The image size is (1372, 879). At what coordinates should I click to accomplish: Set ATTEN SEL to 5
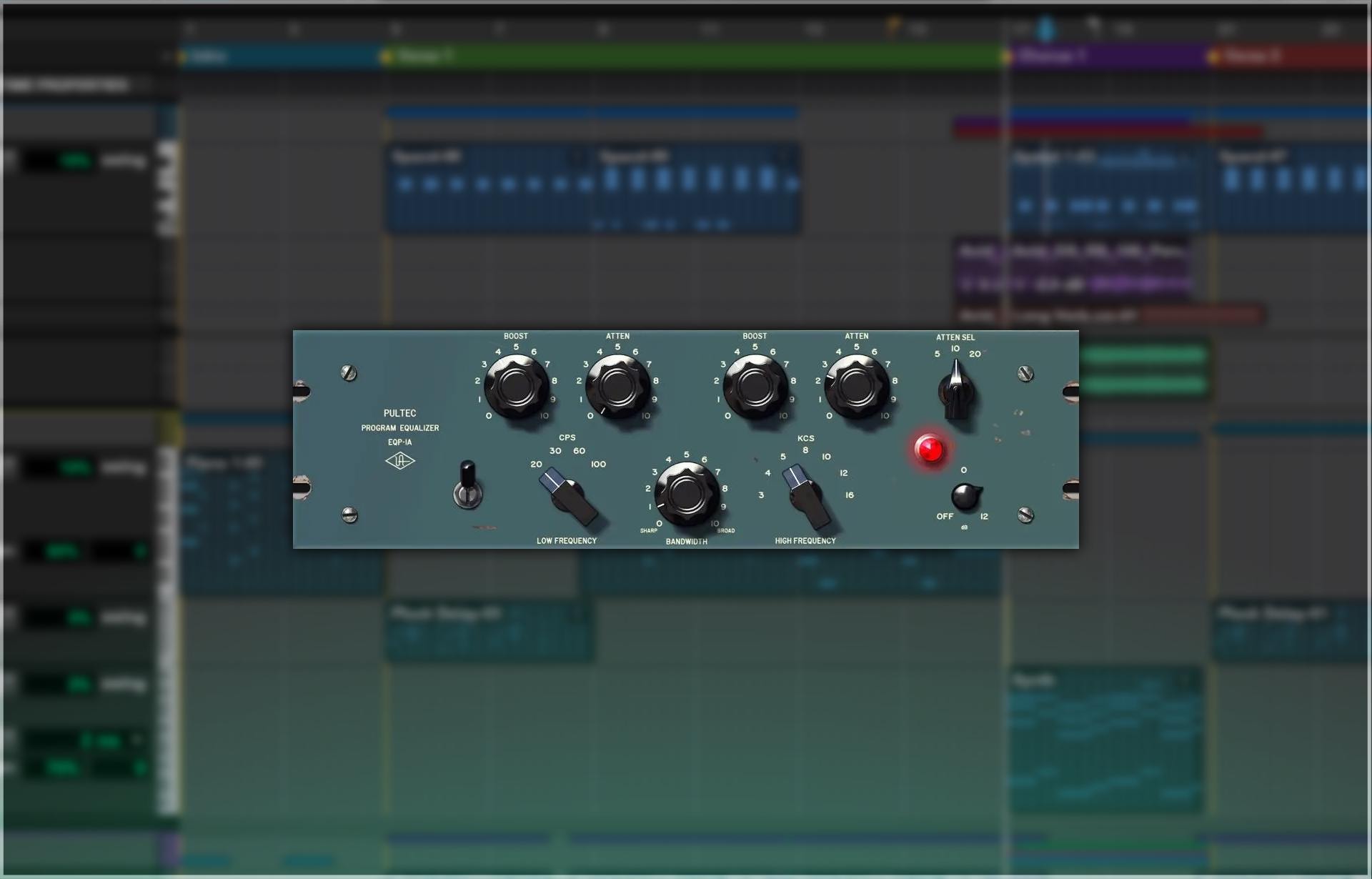coord(938,354)
